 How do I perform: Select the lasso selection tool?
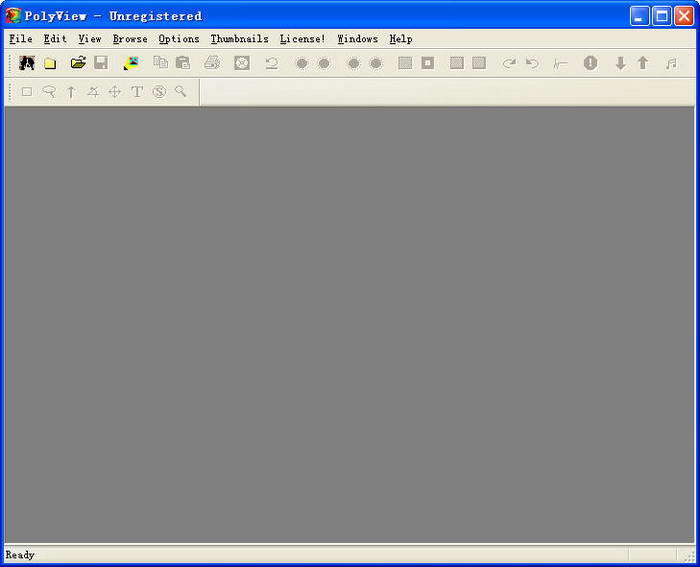[x=49, y=92]
